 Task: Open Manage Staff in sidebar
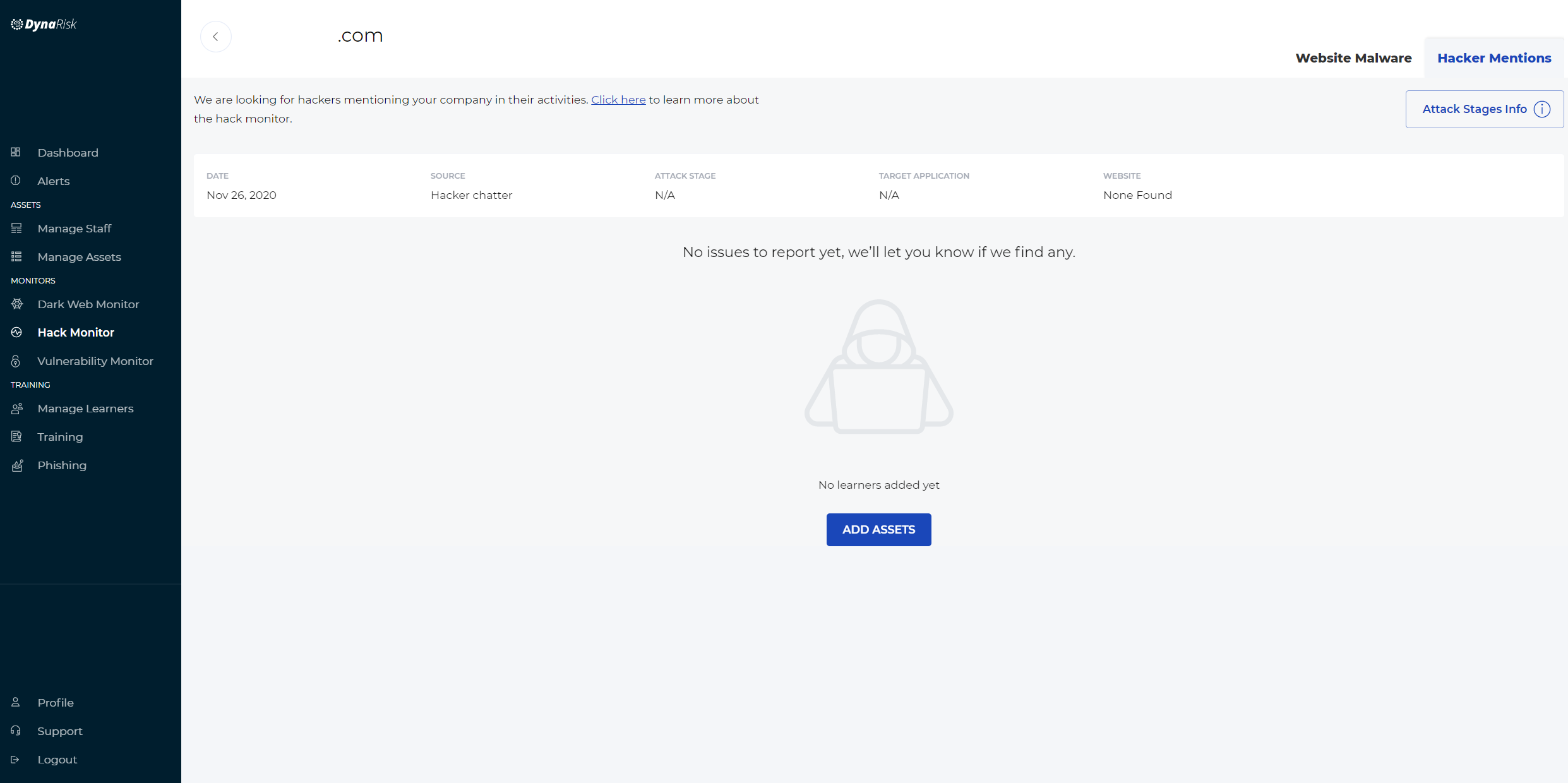click(74, 229)
